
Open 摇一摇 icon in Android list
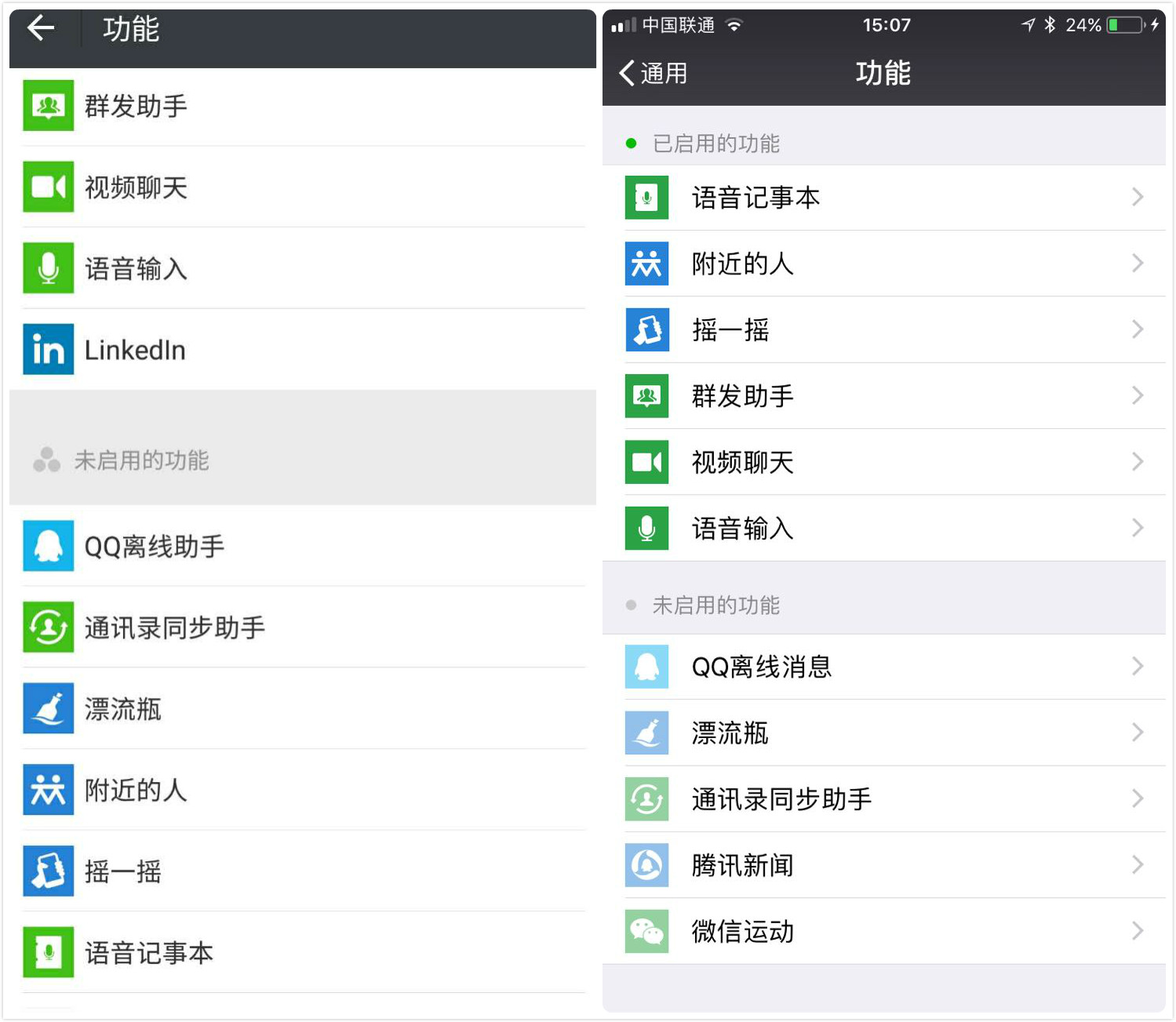pyautogui.click(x=48, y=871)
